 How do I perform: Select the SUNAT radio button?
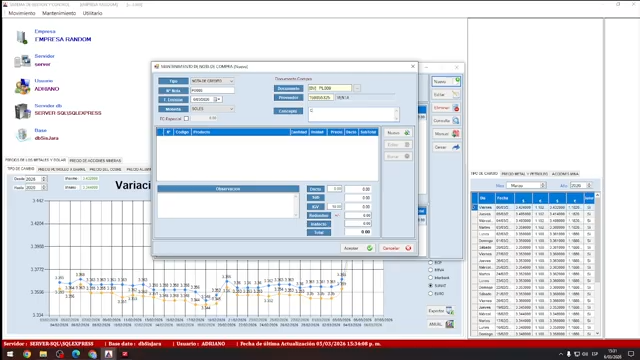click(430, 285)
